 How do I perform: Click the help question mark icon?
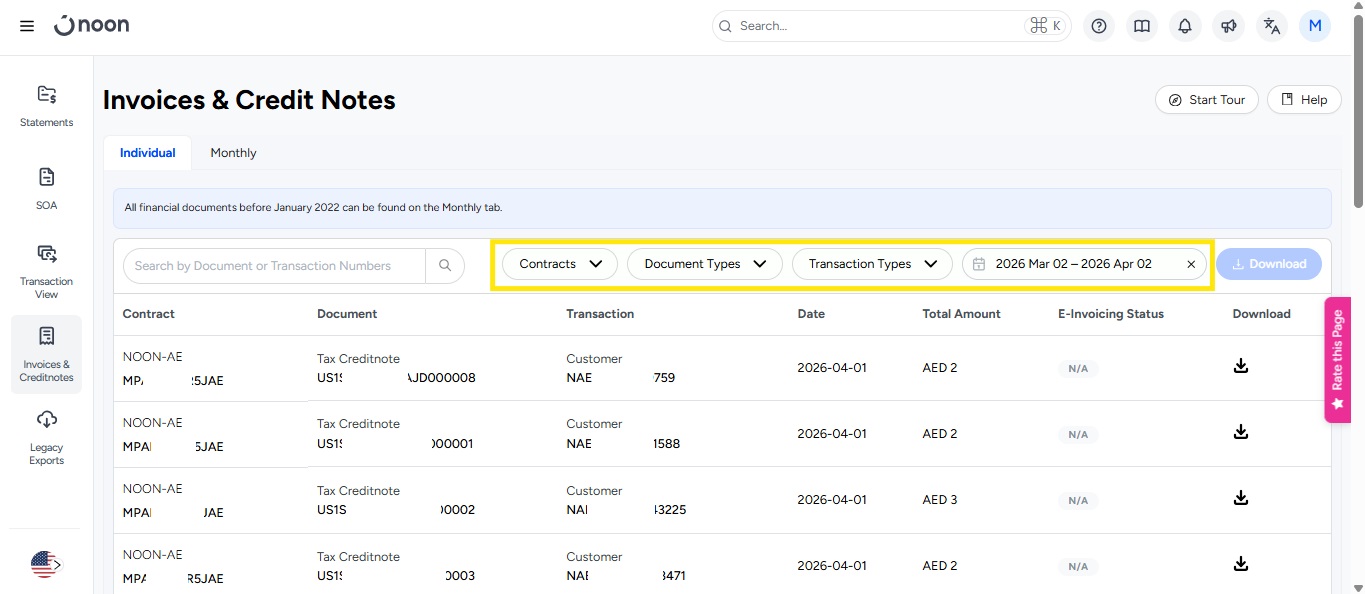click(1099, 26)
